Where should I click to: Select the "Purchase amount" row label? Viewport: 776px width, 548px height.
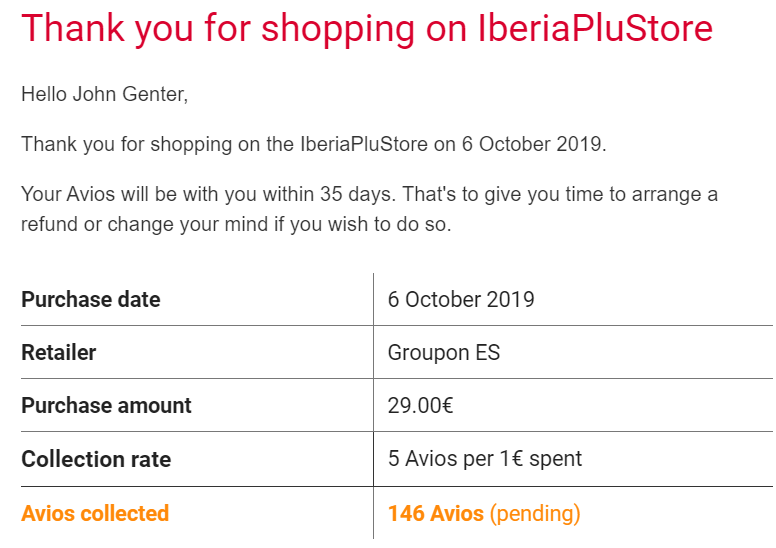[x=106, y=405]
